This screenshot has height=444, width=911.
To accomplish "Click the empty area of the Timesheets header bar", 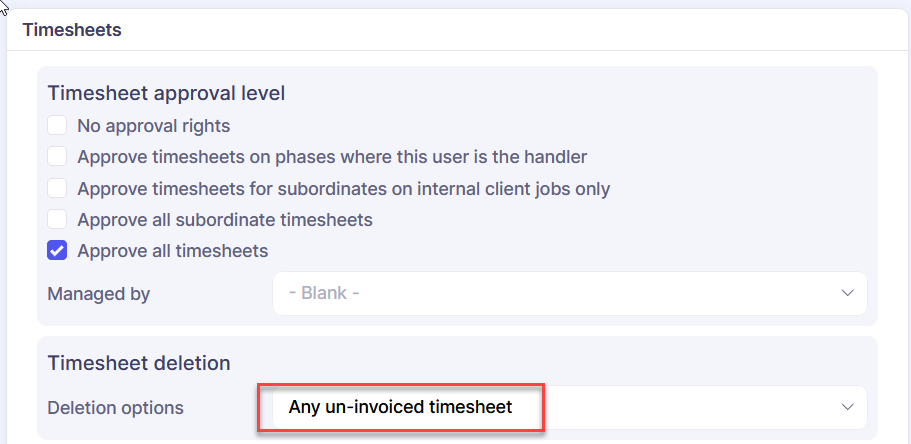I will pyautogui.click(x=500, y=30).
